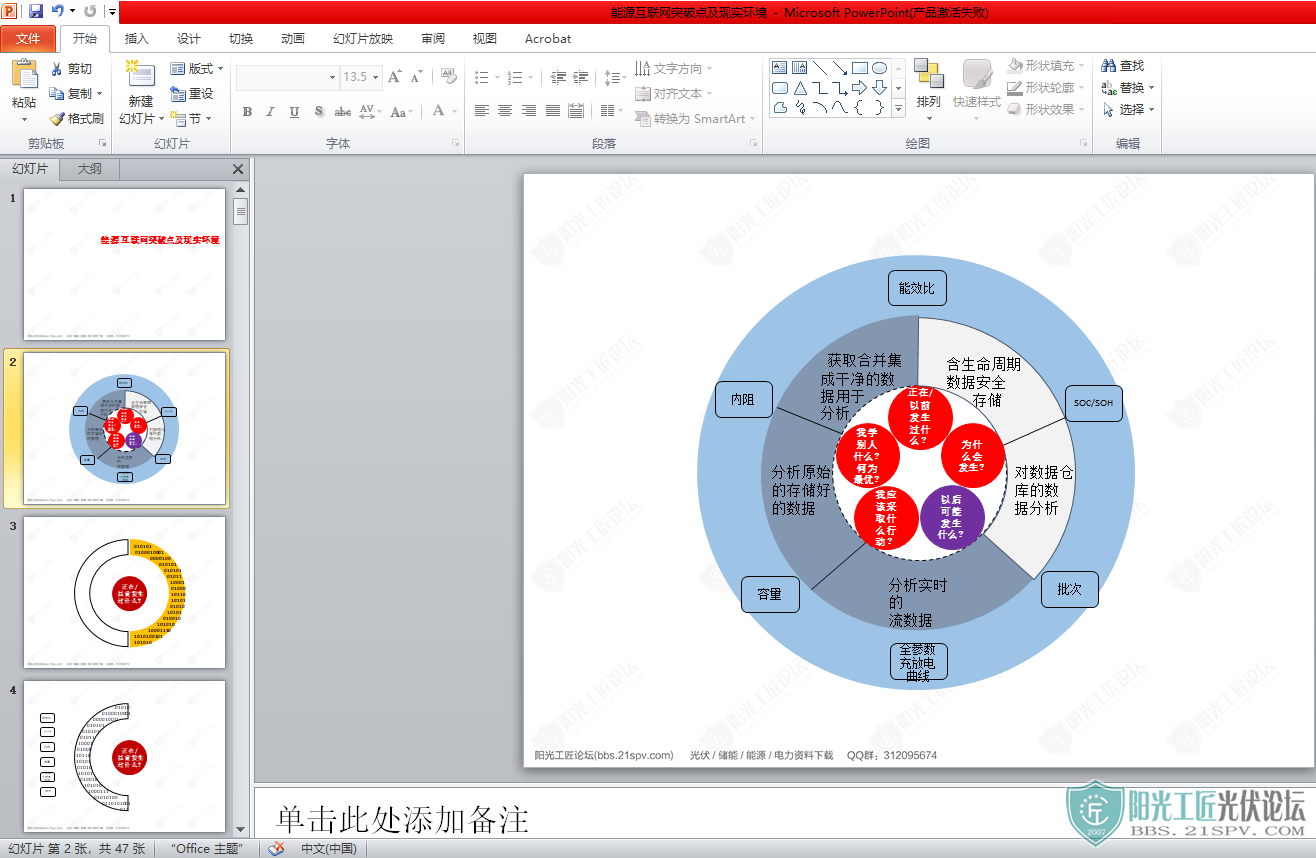Reset the slide with 重设 icon
Image resolution: width=1316 pixels, height=858 pixels.
(x=178, y=93)
